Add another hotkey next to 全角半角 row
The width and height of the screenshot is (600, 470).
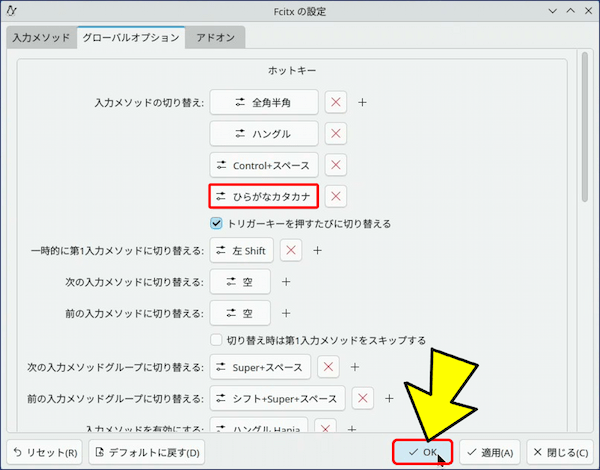pos(363,102)
